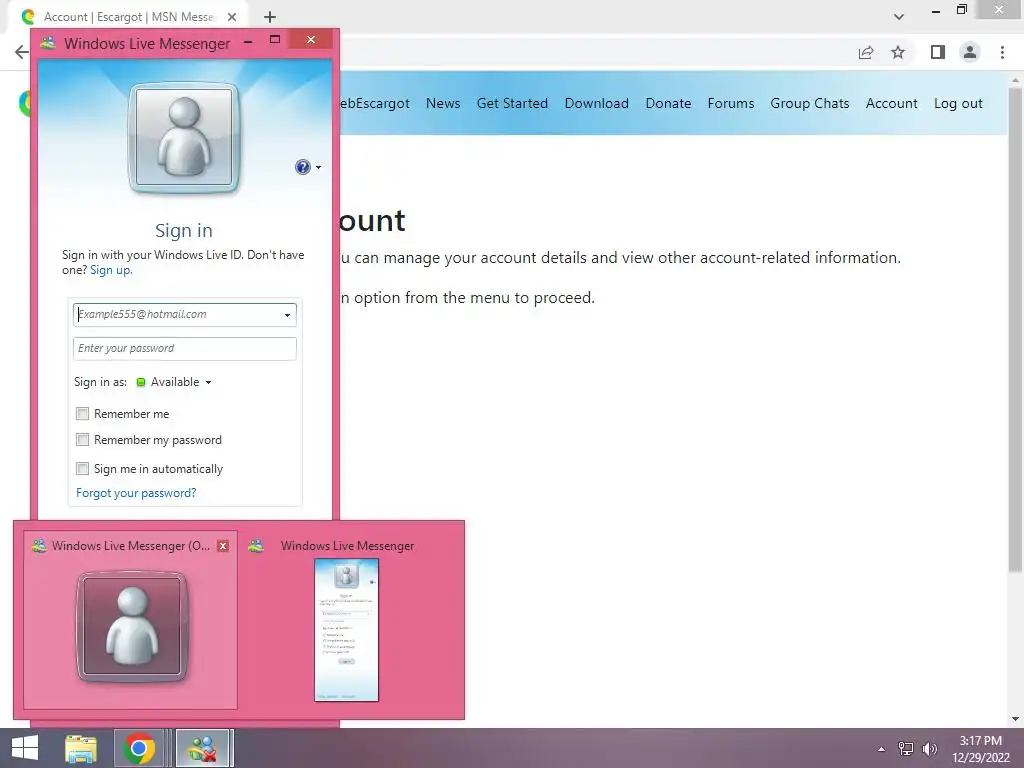Open a new Chrome tab
This screenshot has width=1024, height=768.
[x=270, y=17]
